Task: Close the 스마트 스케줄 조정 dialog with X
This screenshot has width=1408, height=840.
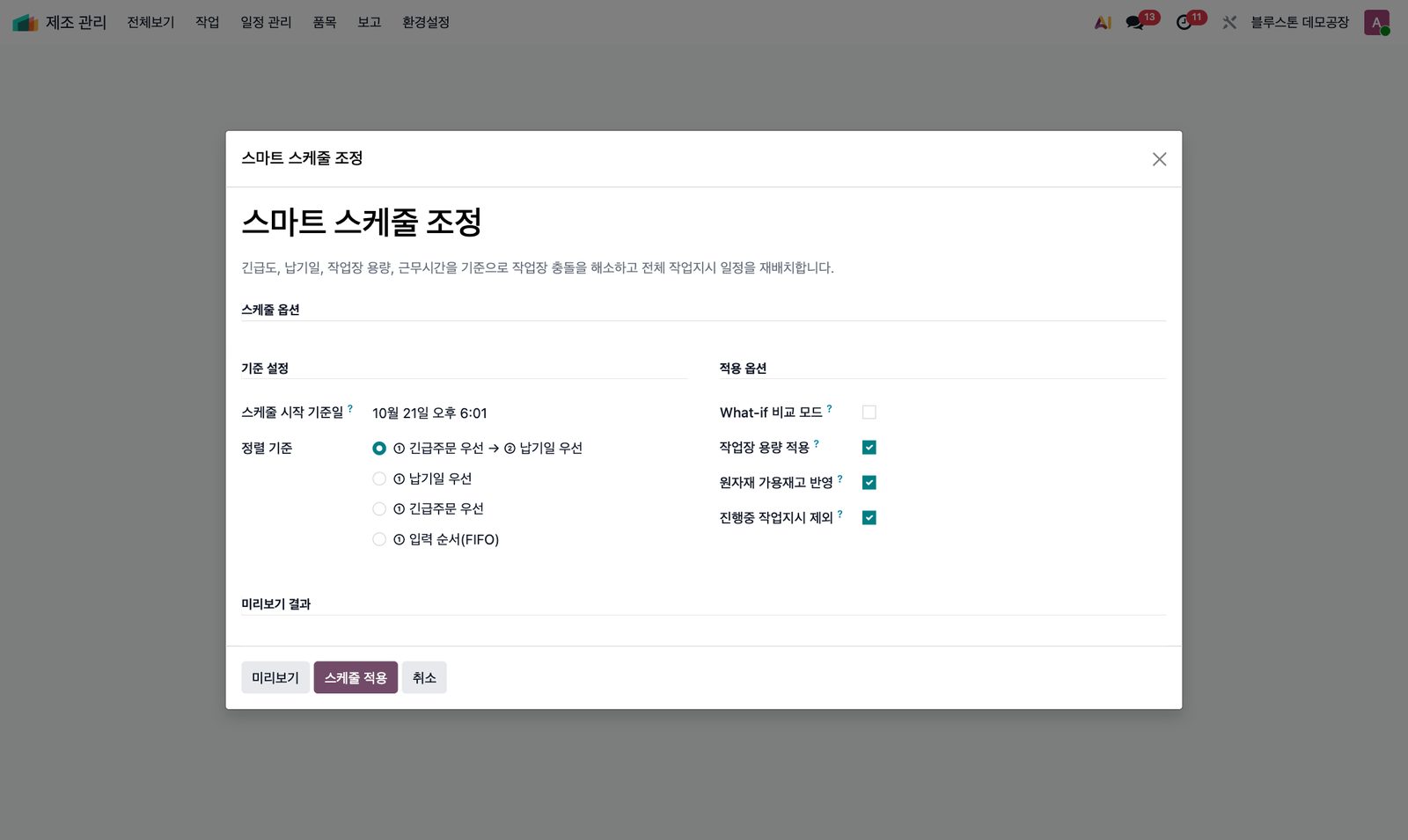Action: [1159, 159]
